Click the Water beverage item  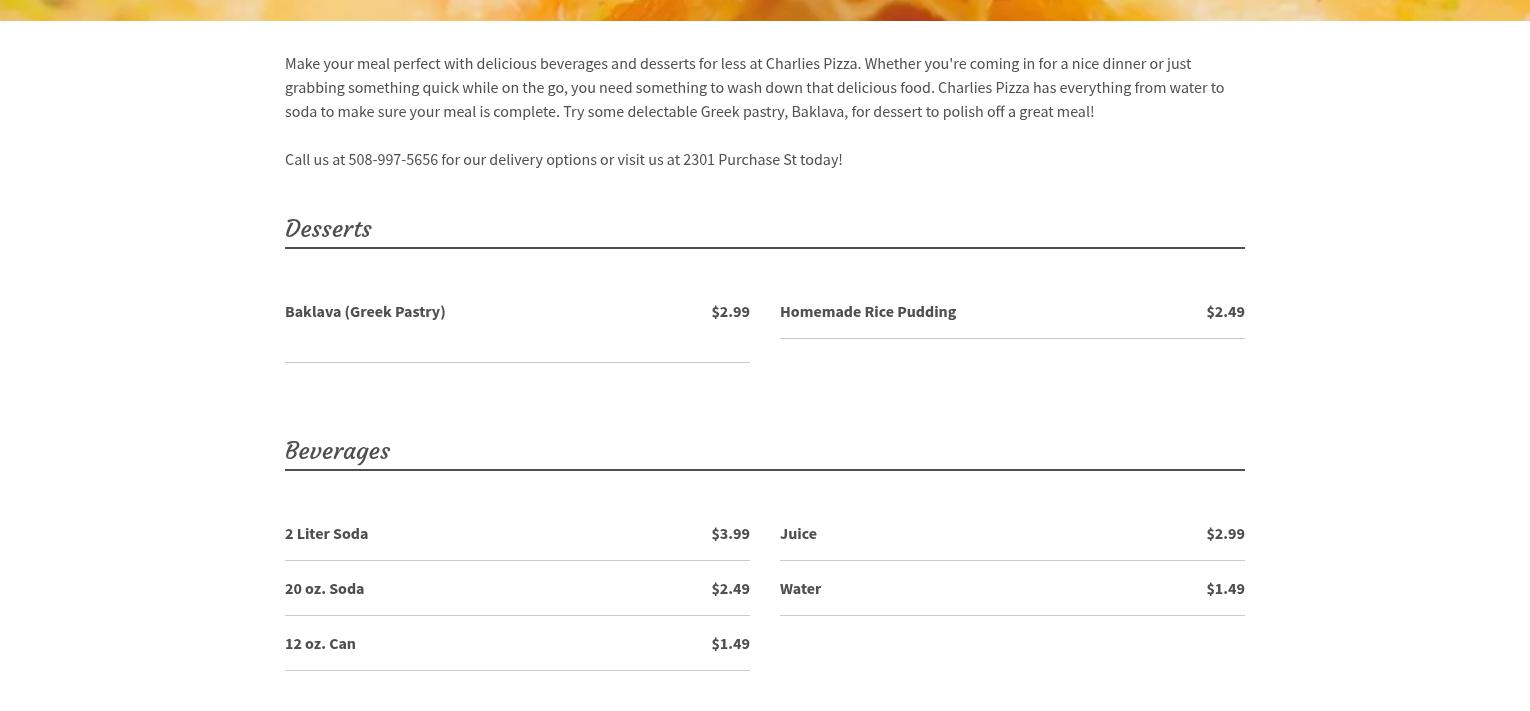pos(800,589)
